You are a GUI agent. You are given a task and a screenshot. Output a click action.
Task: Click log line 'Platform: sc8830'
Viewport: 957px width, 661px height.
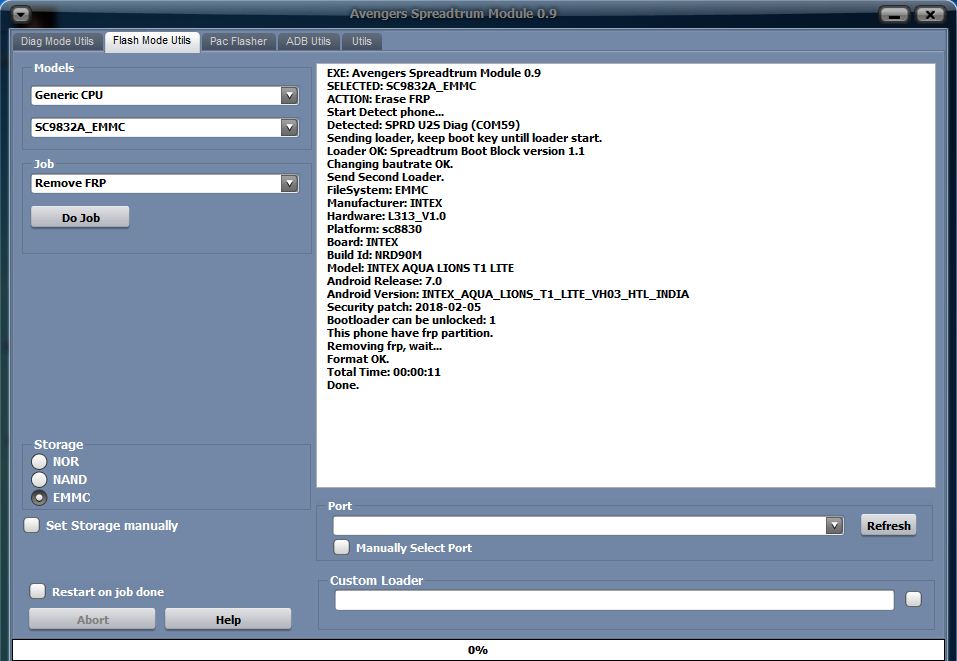pos(374,229)
